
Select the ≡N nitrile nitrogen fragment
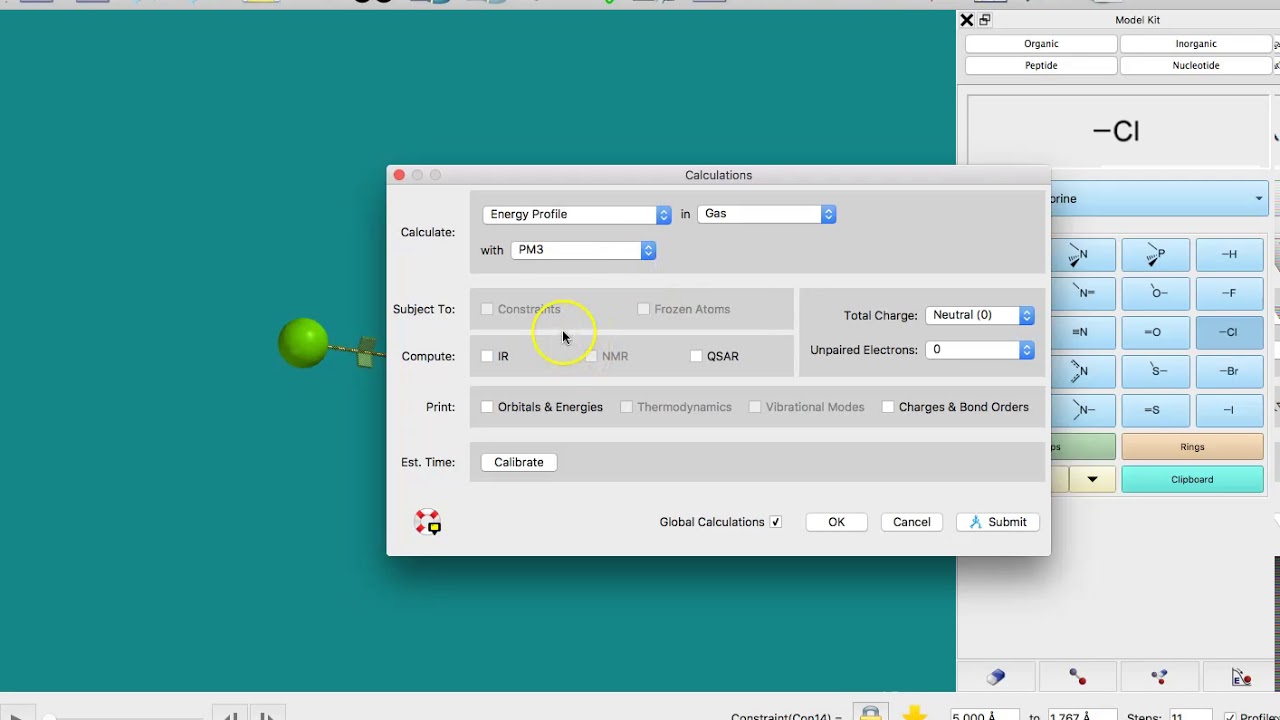[1083, 332]
